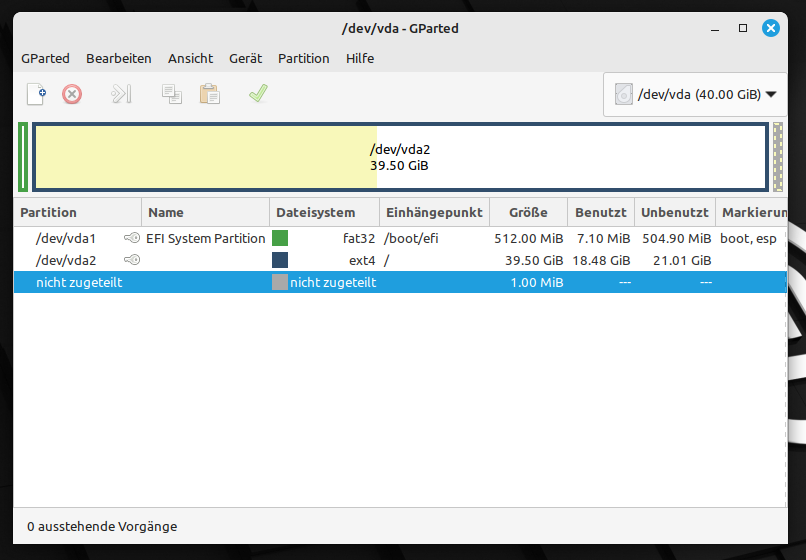806x560 pixels.
Task: Click the 0 ausstehende Vorgänge status text
Action: coord(102,527)
